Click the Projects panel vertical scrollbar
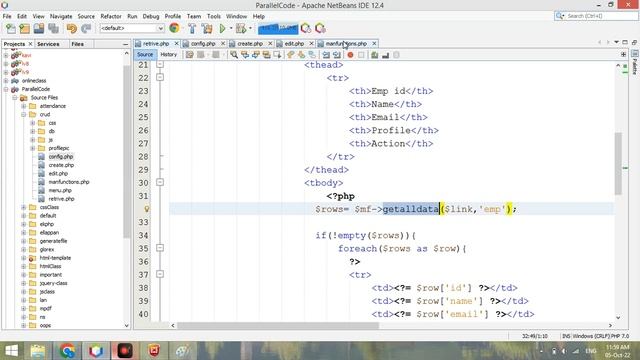 pyautogui.click(x=127, y=151)
